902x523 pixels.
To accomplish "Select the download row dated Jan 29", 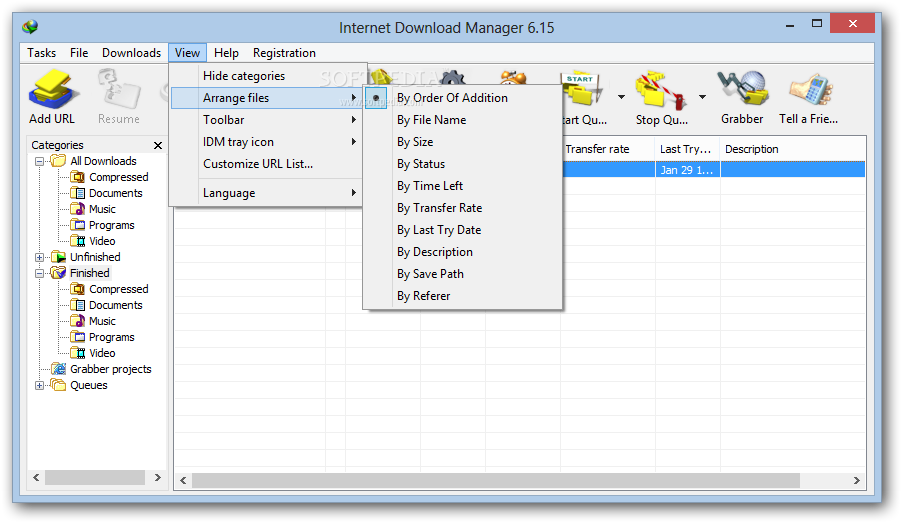I will [x=713, y=170].
